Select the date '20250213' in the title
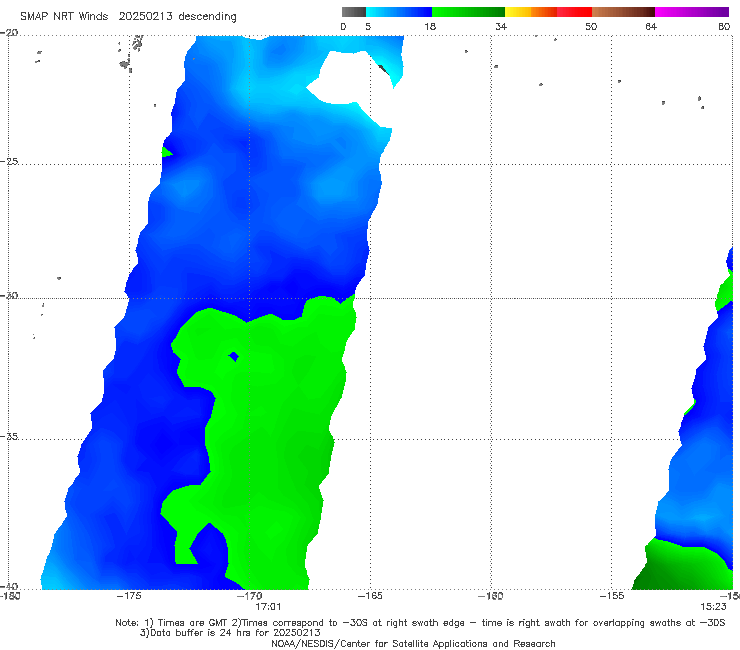Screen dimensions: 740x650 (x=146, y=16)
